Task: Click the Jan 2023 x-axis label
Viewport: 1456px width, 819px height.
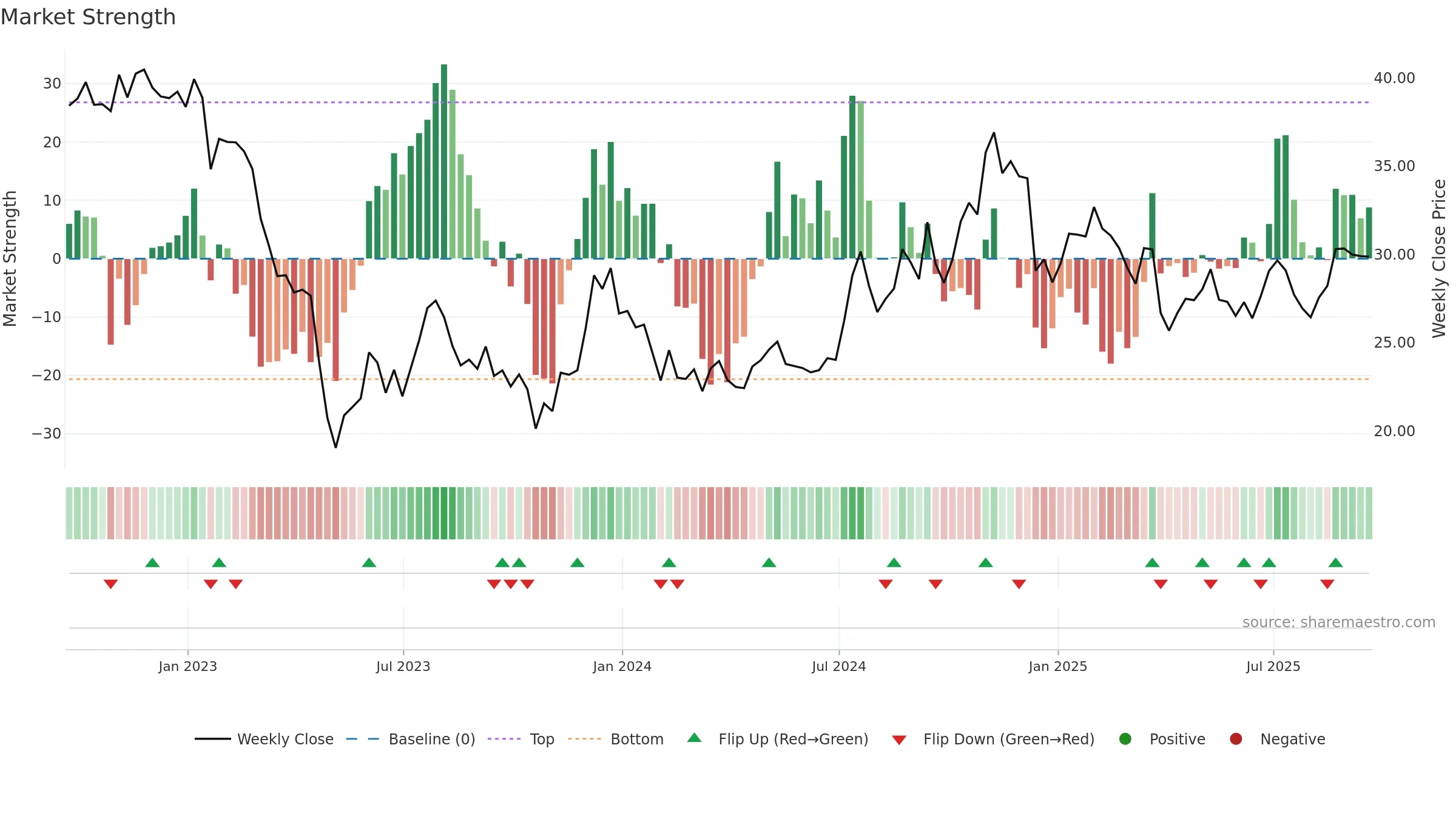Action: (x=187, y=666)
